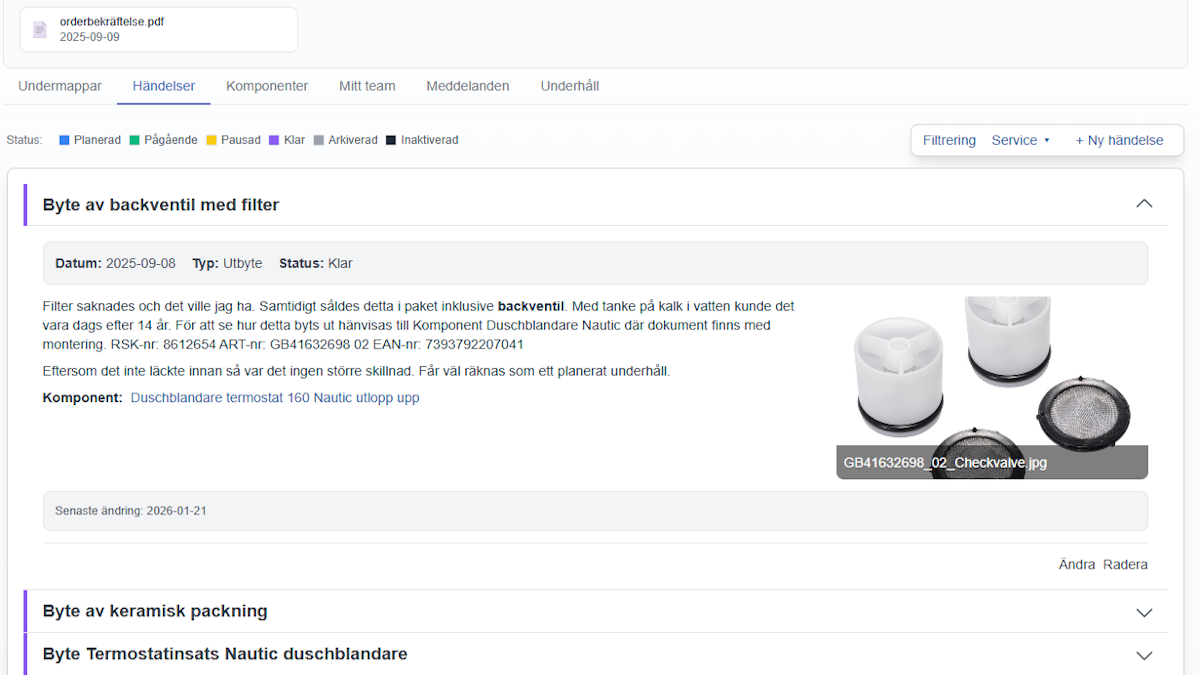Click the yellow Pausad status swatch
1200x675 pixels.
click(211, 140)
